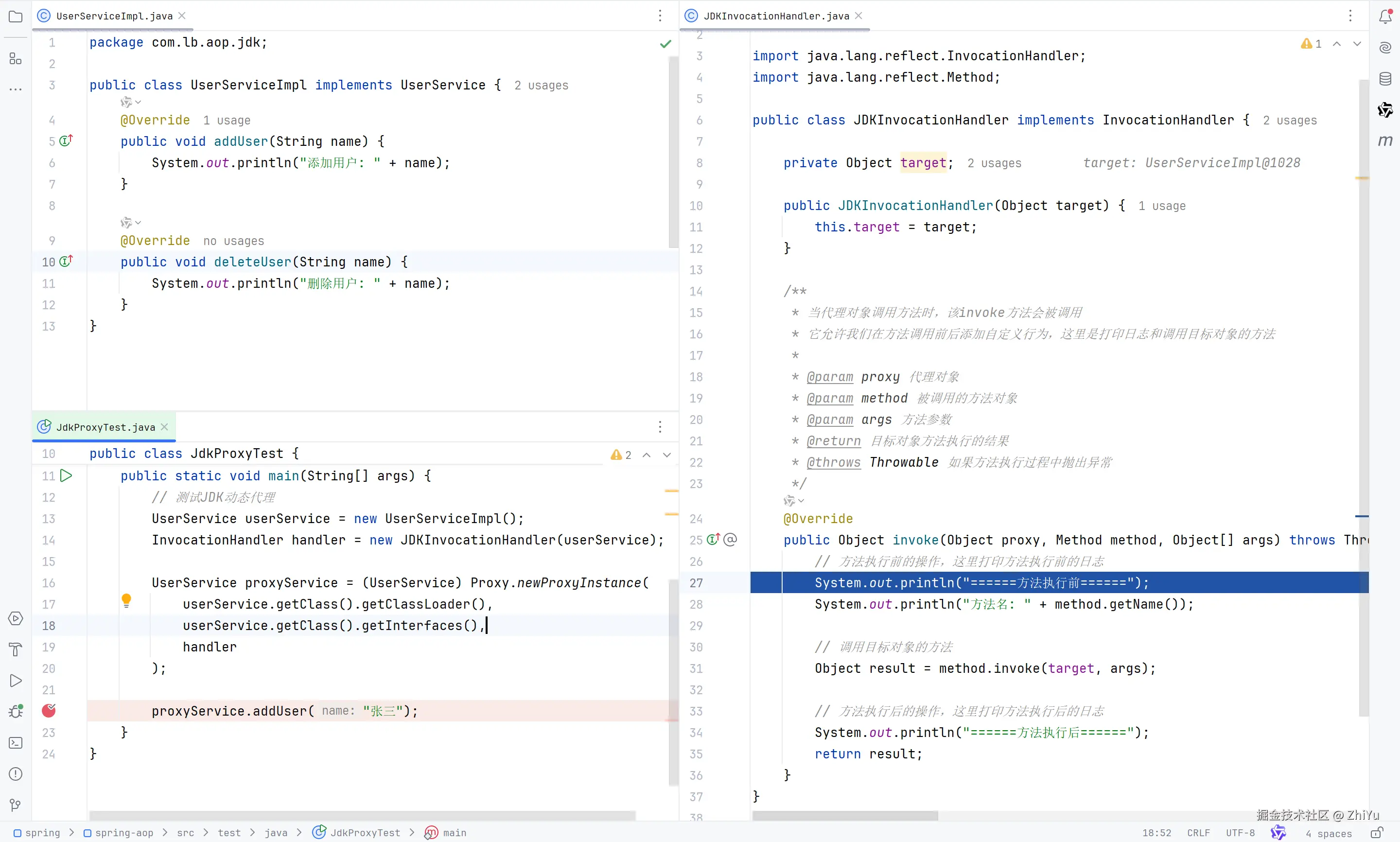The width and height of the screenshot is (1400, 842).
Task: Open the Git version control window
Action: [16, 805]
